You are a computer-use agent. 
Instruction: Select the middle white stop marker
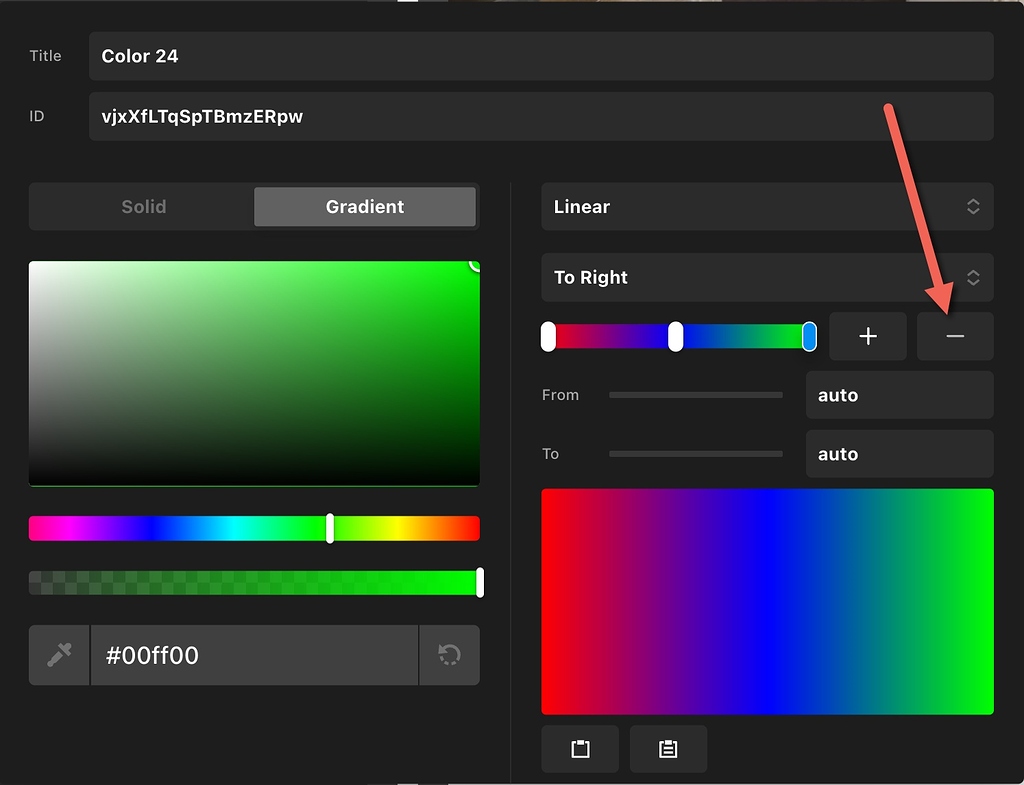click(x=676, y=336)
